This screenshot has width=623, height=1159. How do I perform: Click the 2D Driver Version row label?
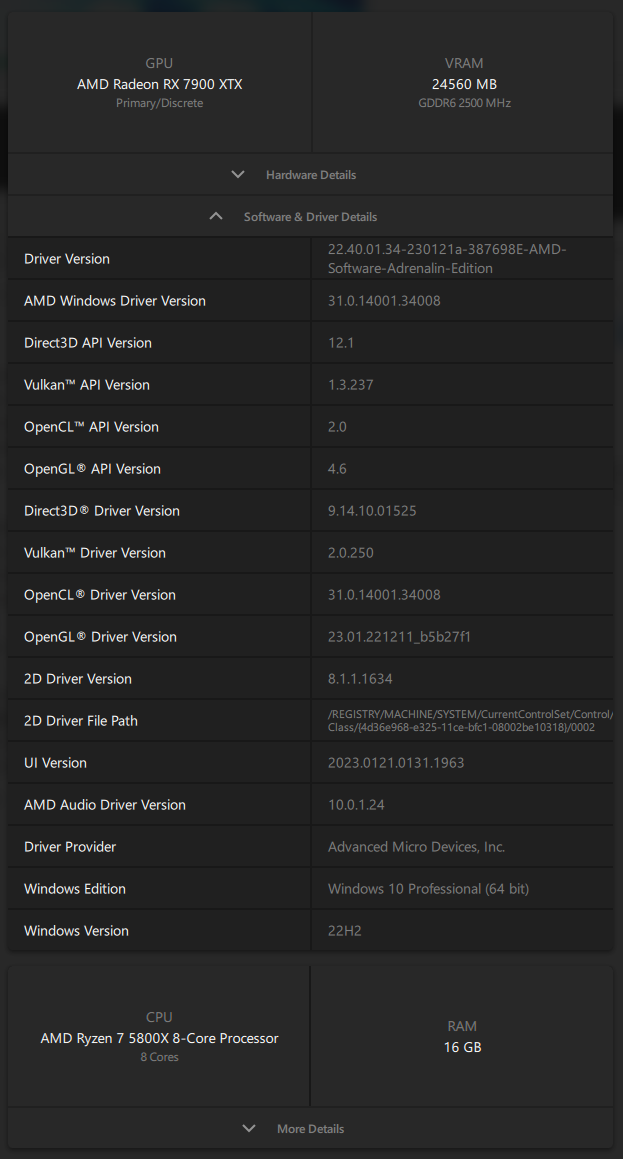[78, 679]
